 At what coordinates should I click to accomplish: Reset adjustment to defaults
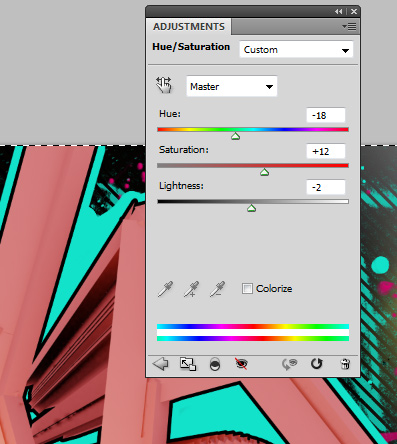tap(316, 364)
